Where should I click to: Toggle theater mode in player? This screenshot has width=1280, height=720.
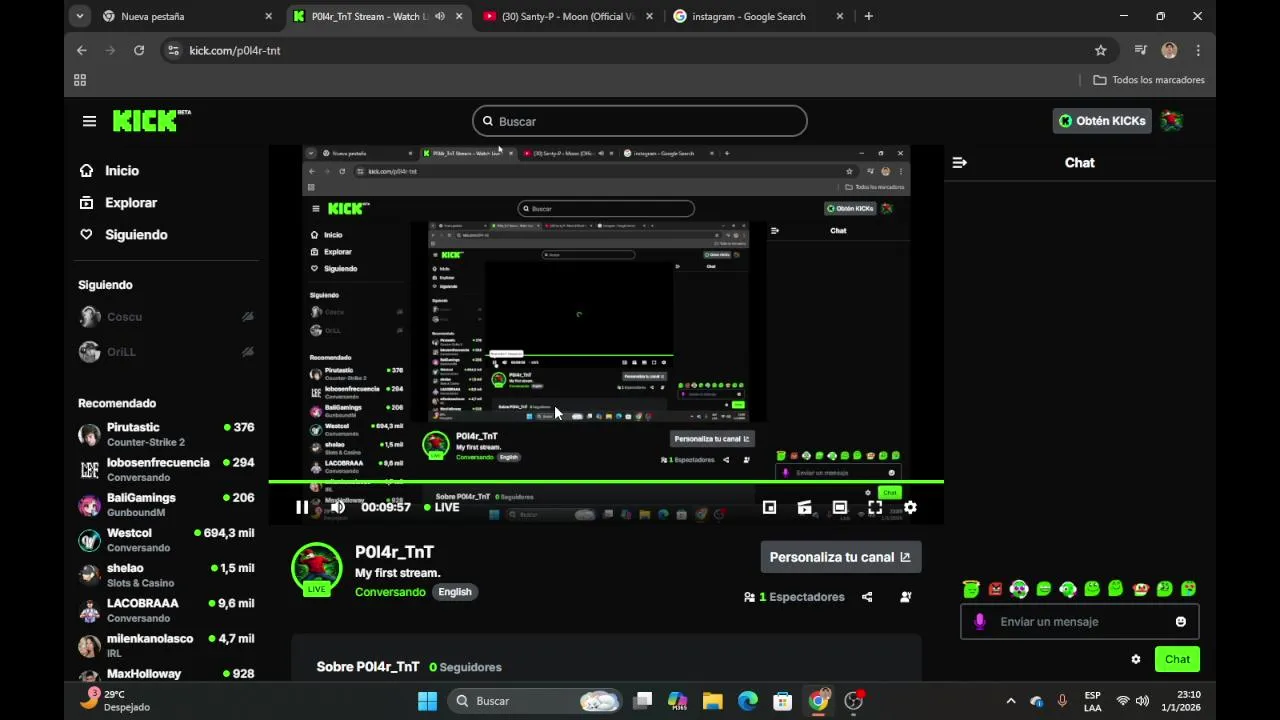point(840,507)
